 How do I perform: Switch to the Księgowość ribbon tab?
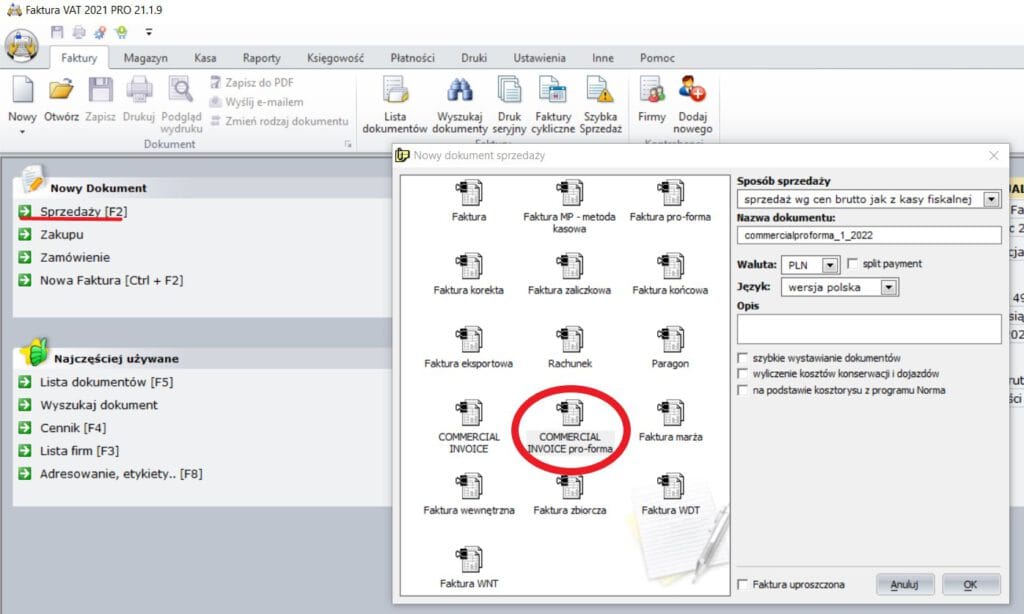click(x=334, y=57)
